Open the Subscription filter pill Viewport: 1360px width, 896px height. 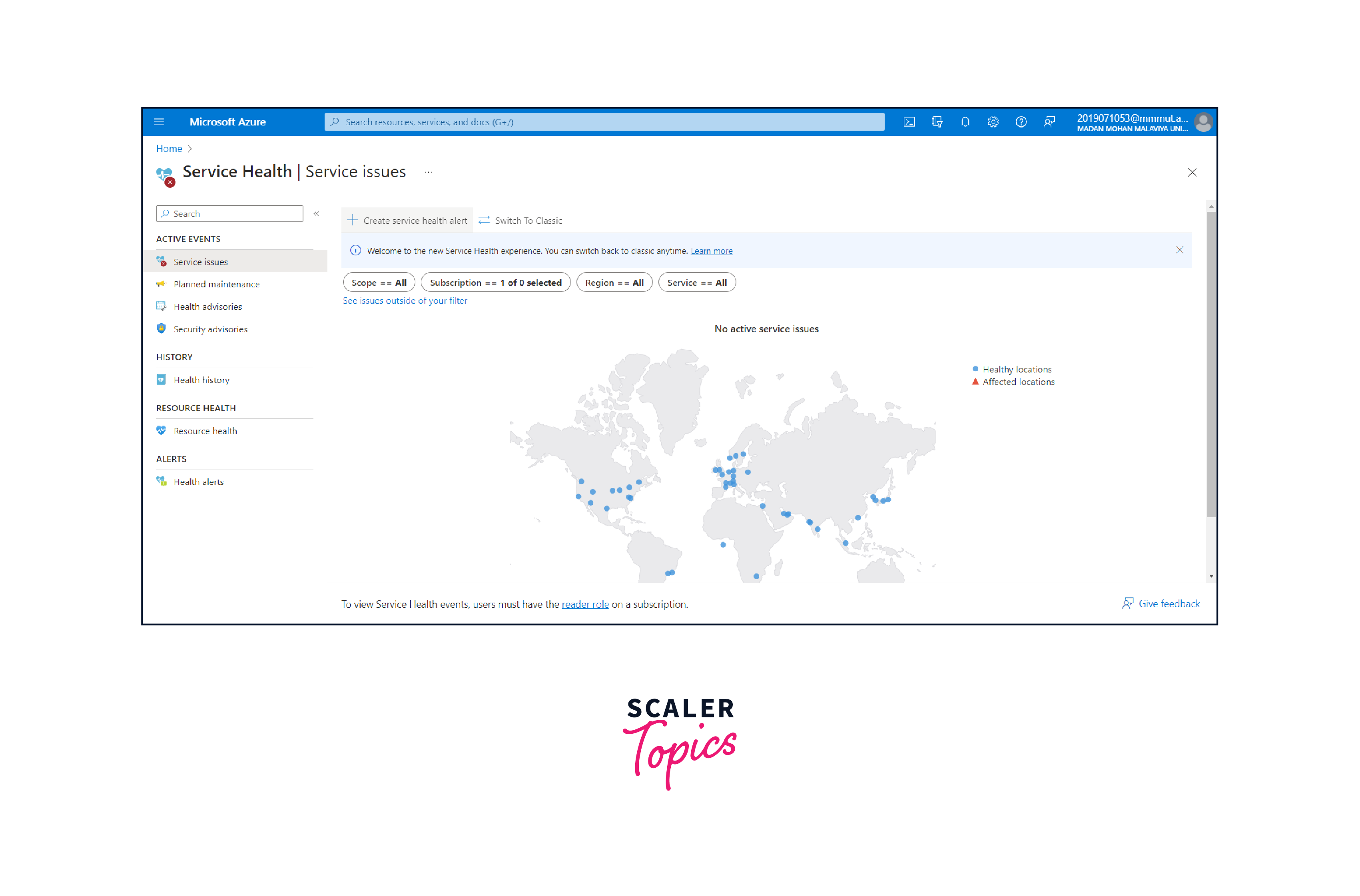pos(495,282)
